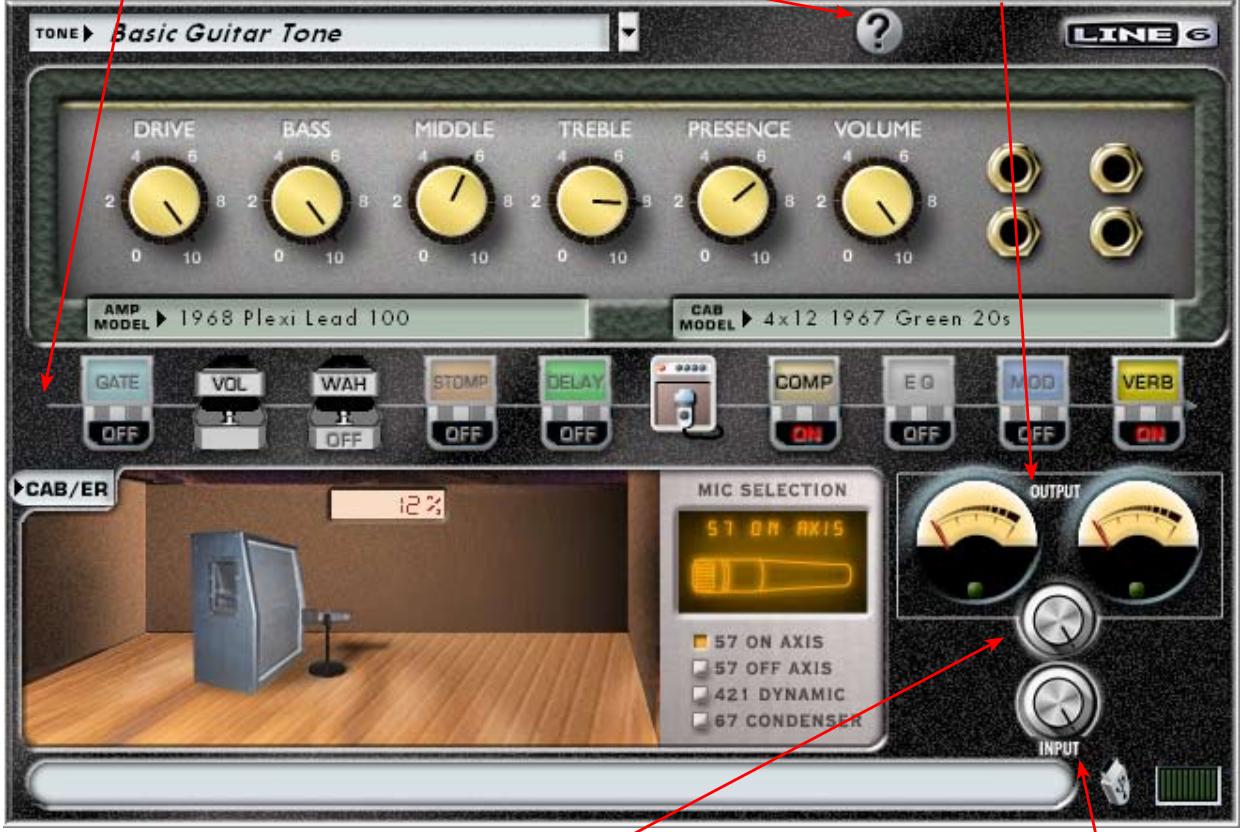1243x832 pixels.
Task: Expand the CAB/ER panel tab
Action: [x=66, y=490]
